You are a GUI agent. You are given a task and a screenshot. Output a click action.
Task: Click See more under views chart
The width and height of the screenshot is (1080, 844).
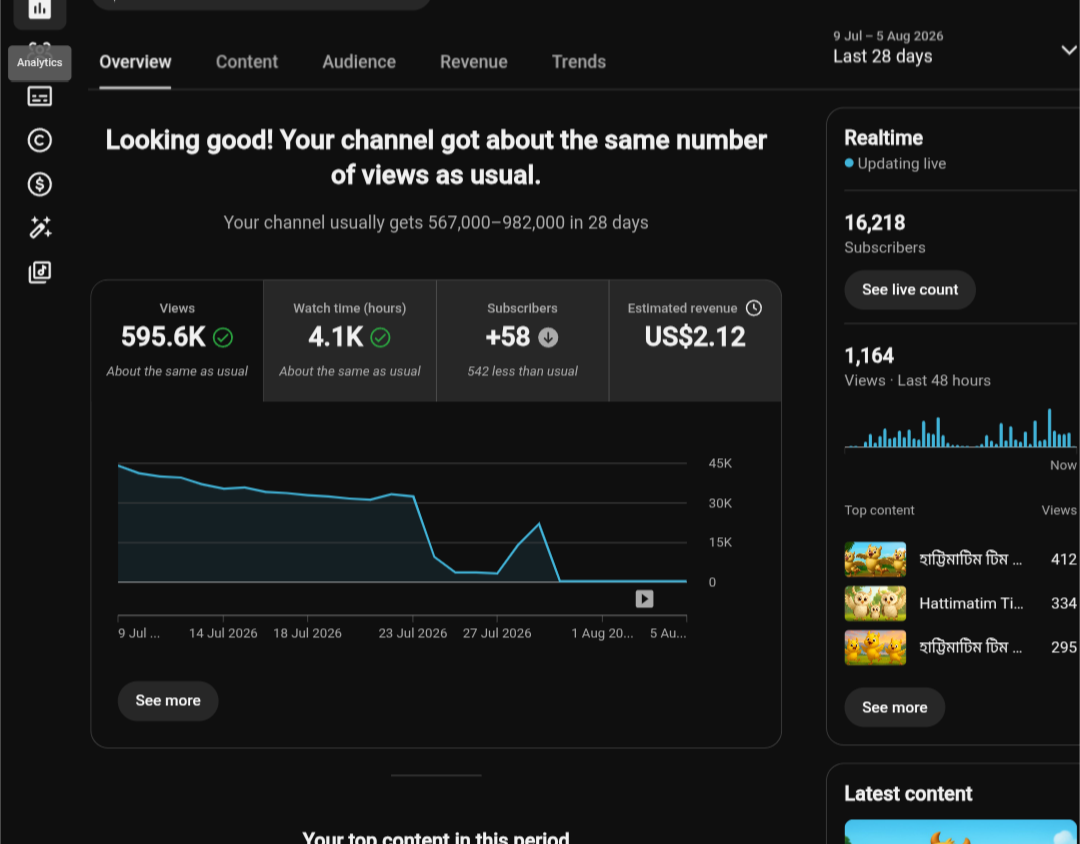click(x=168, y=701)
